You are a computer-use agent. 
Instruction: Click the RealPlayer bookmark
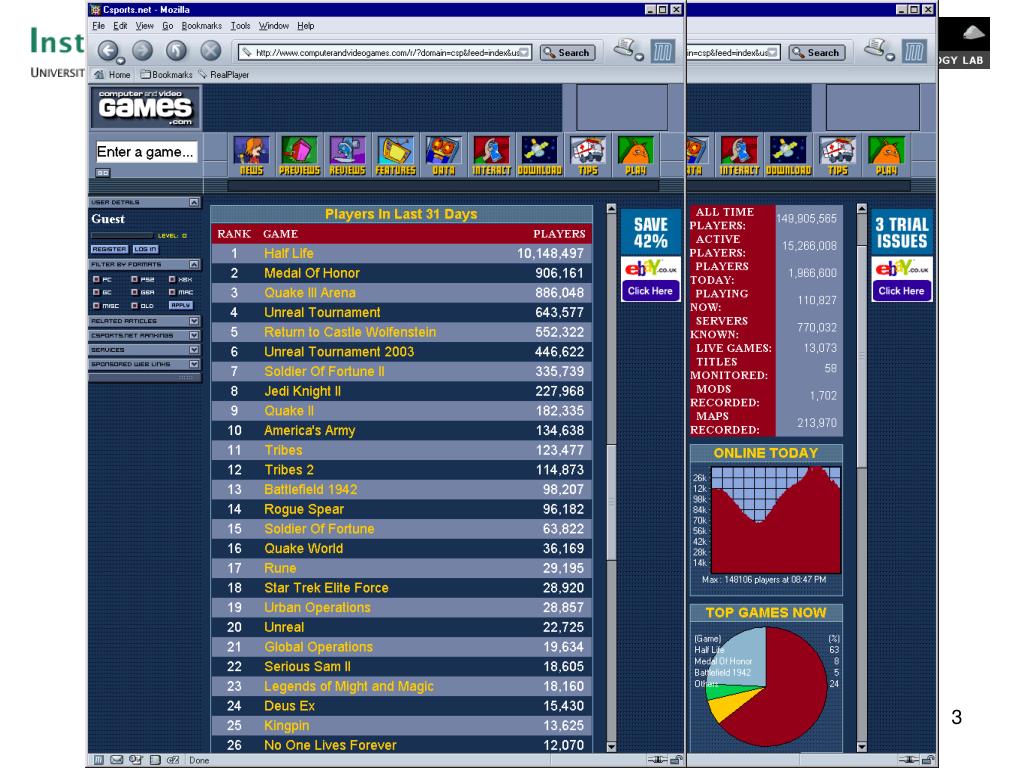click(x=224, y=75)
